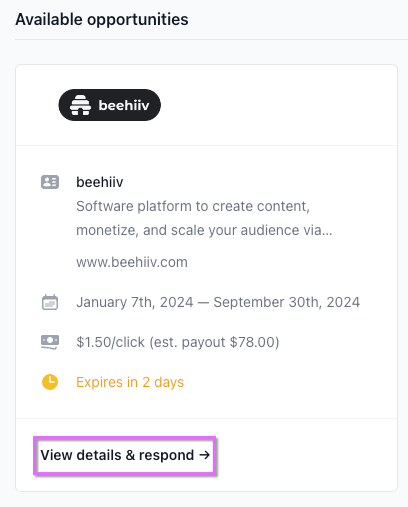Viewport: 408px width, 507px height.
Task: Click the ID card icon beside beehiiv
Action: pyautogui.click(x=50, y=182)
